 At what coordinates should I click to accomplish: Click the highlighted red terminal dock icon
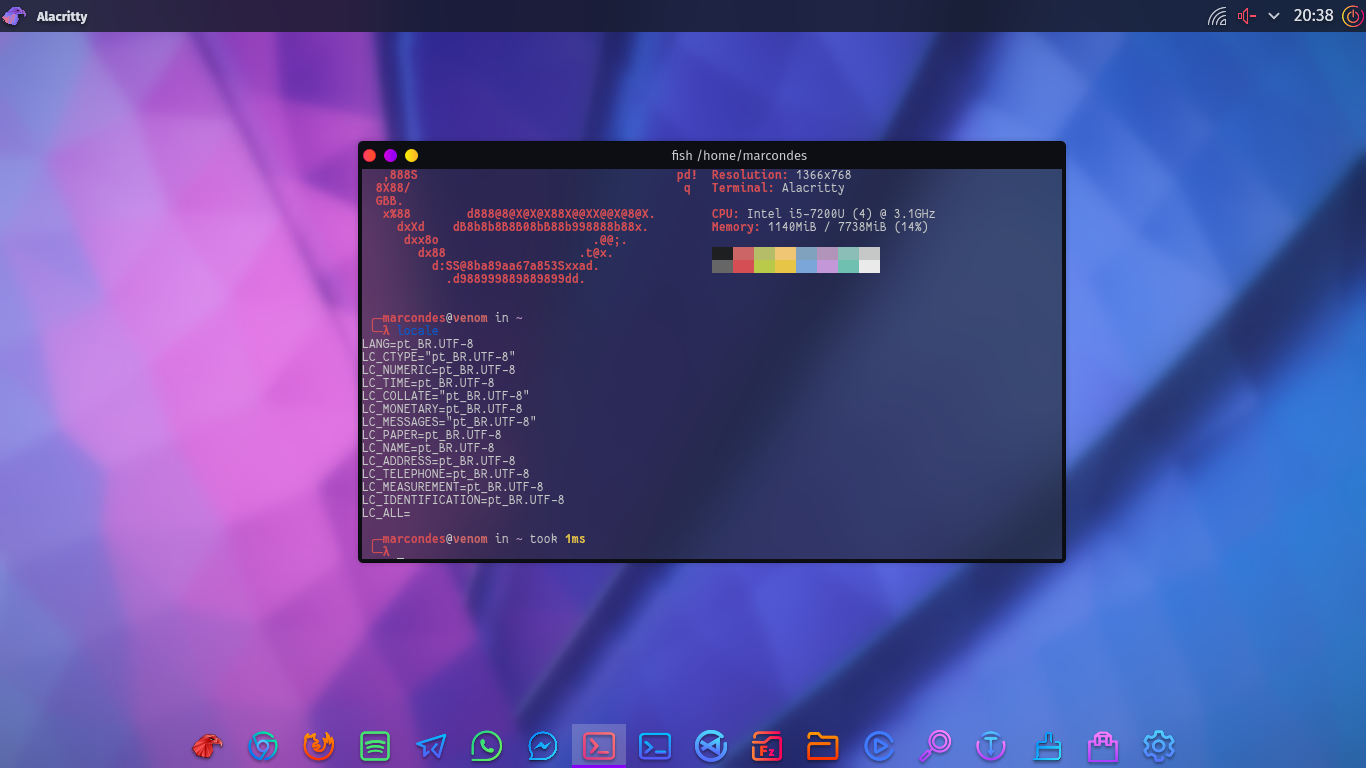pyautogui.click(x=599, y=745)
